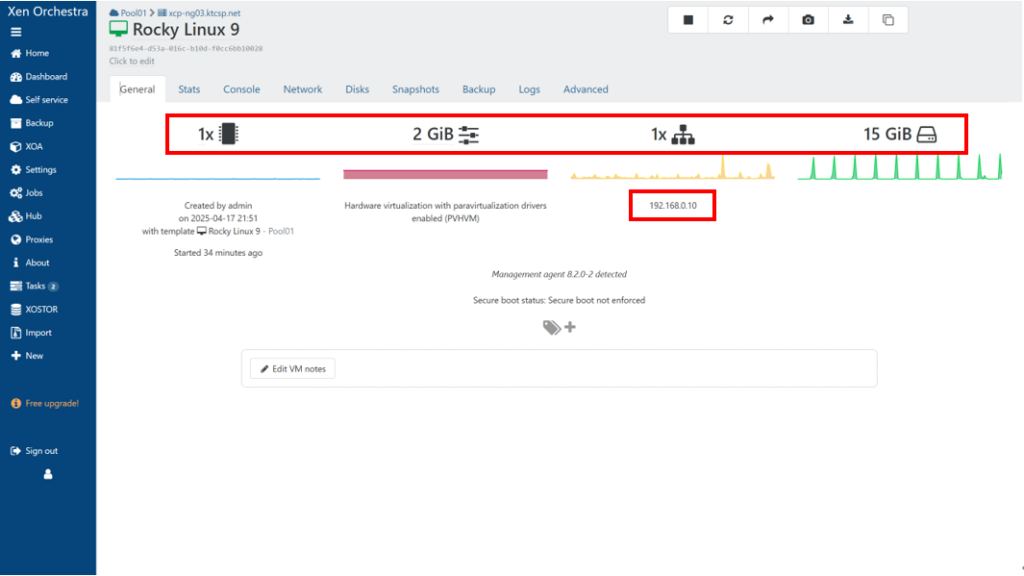Click the user profile icon in sidebar
The width and height of the screenshot is (1024, 576).
pyautogui.click(x=47, y=475)
